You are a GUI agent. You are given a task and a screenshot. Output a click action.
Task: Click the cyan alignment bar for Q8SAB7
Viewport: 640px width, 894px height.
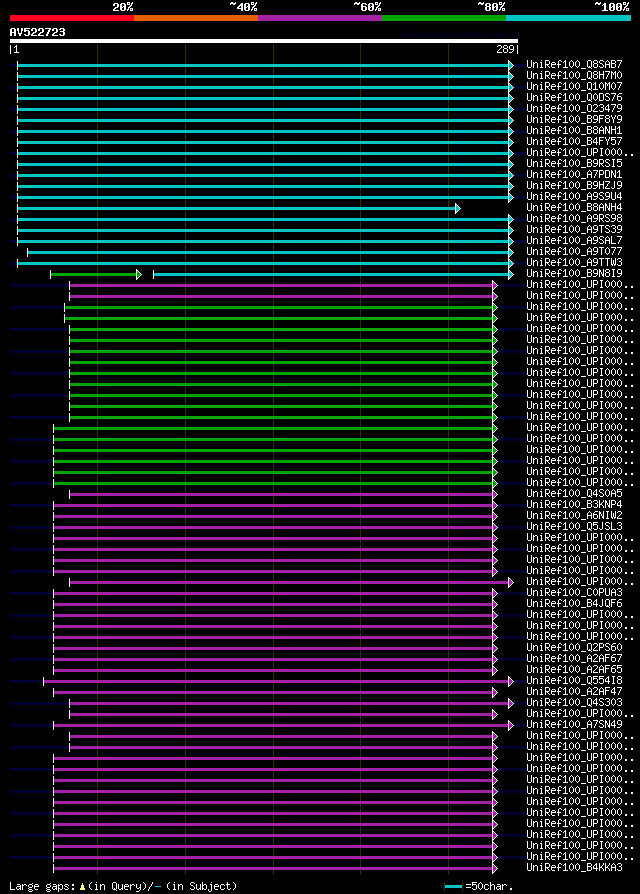(x=266, y=66)
